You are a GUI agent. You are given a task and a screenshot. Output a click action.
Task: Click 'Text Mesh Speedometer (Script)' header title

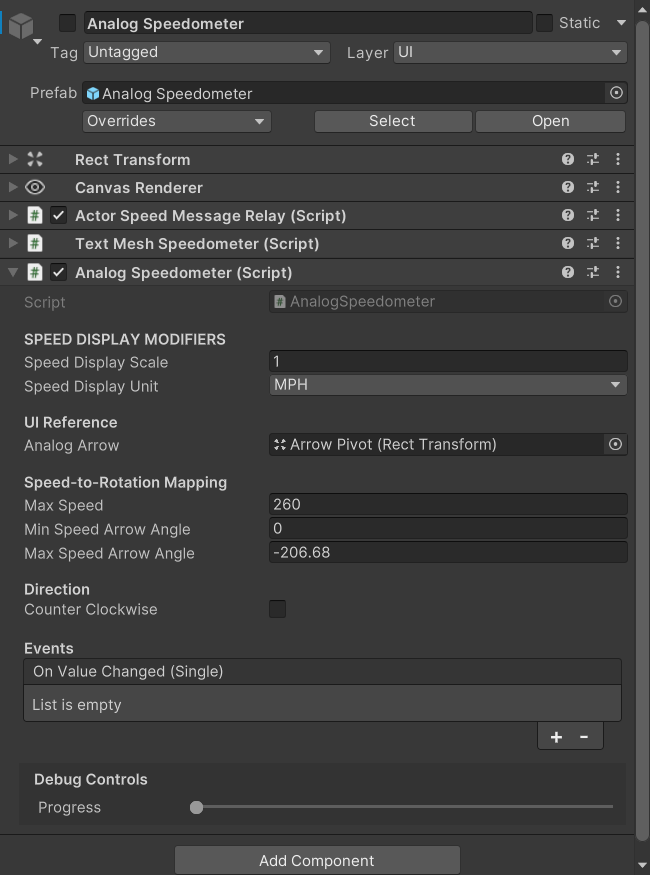[197, 243]
